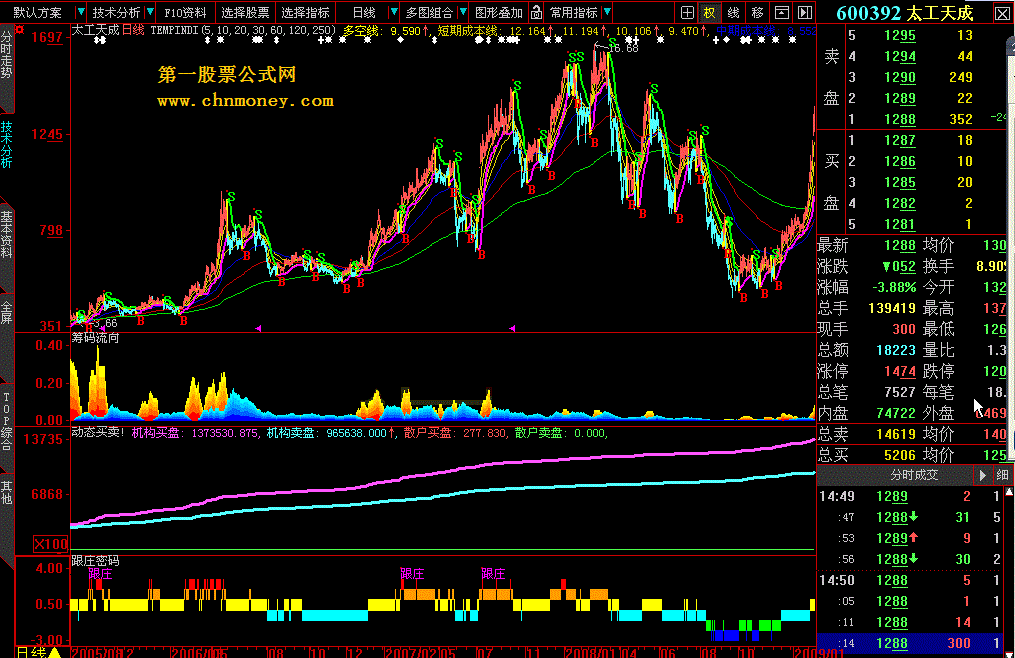Image resolution: width=1015 pixels, height=658 pixels.
Task: Click the 总买 5206 value
Action: coord(900,455)
